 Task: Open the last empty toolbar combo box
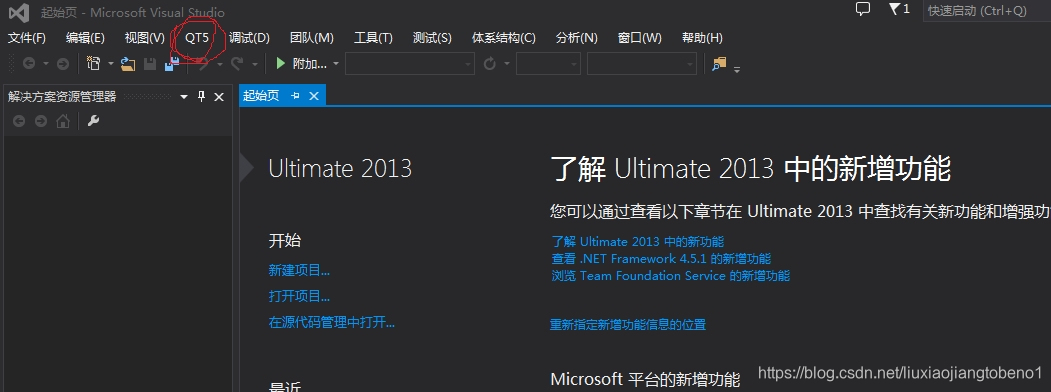[x=642, y=64]
